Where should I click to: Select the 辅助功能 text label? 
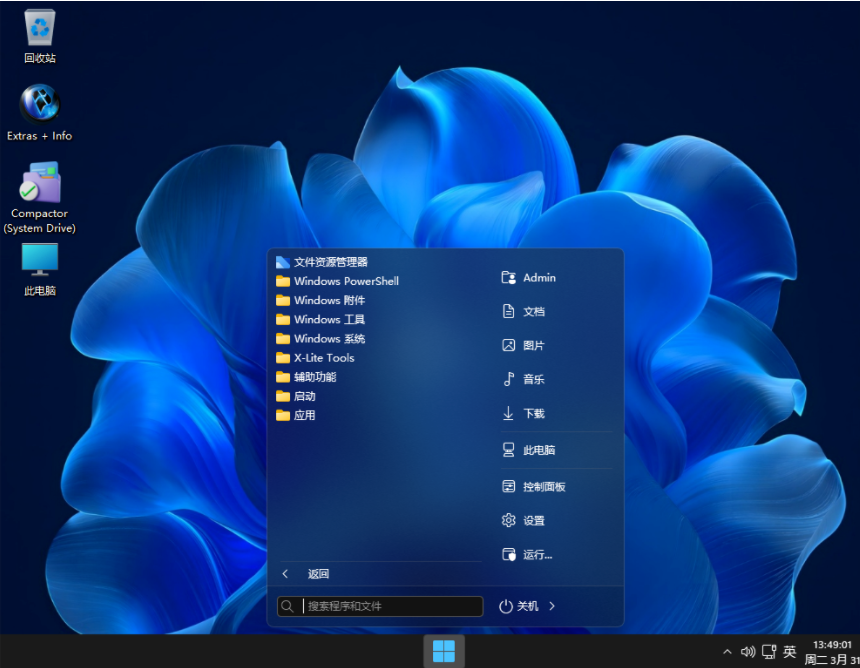315,377
